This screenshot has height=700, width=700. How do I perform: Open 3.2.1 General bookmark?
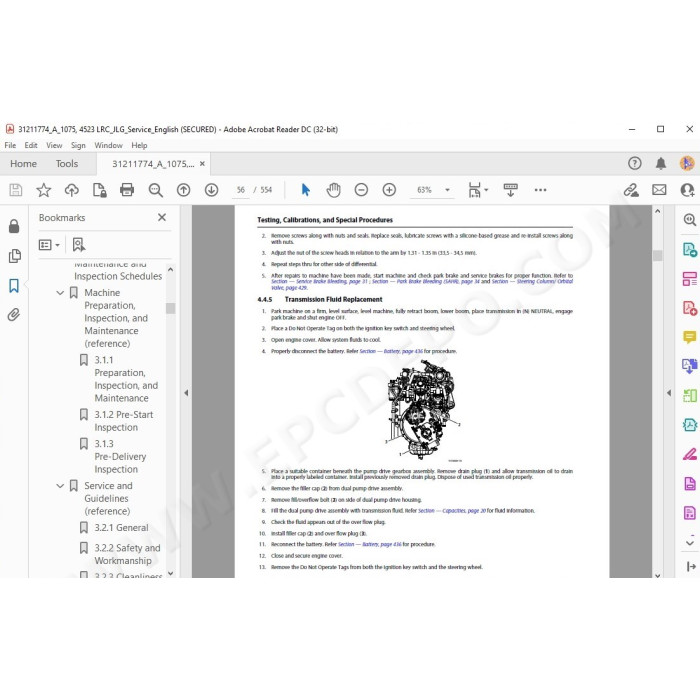click(x=121, y=528)
